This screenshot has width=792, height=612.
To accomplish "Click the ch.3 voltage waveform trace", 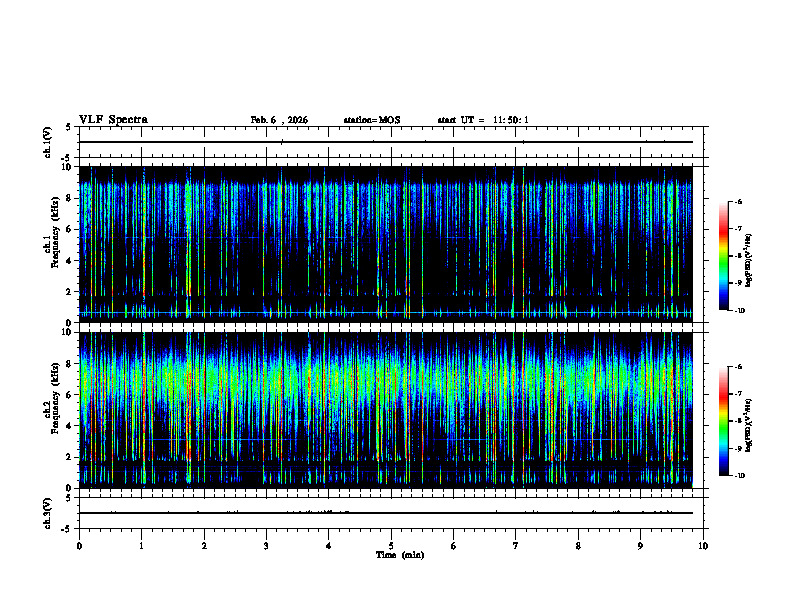I will click(386, 513).
